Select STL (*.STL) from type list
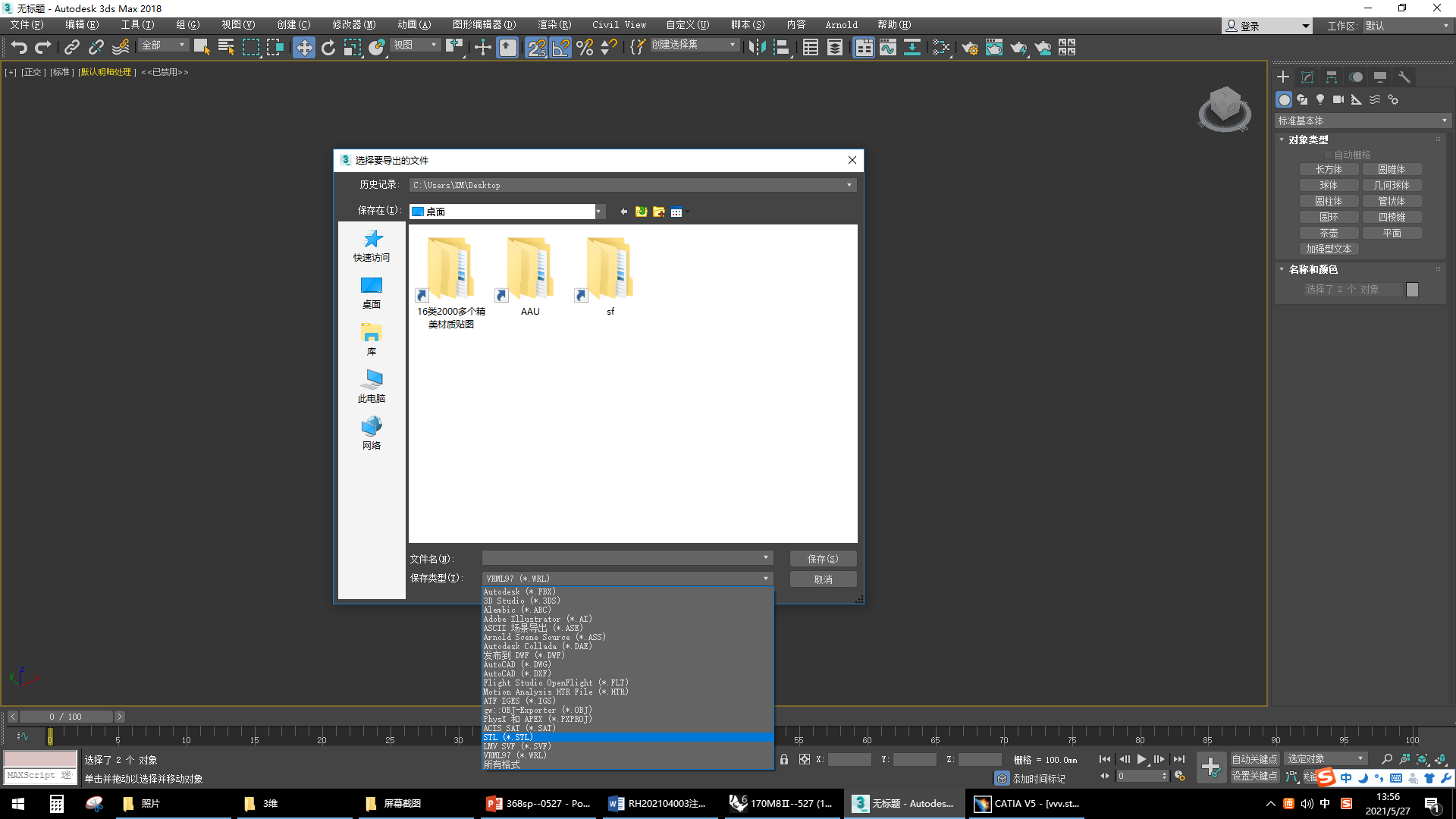The width and height of the screenshot is (1456, 819). click(628, 737)
